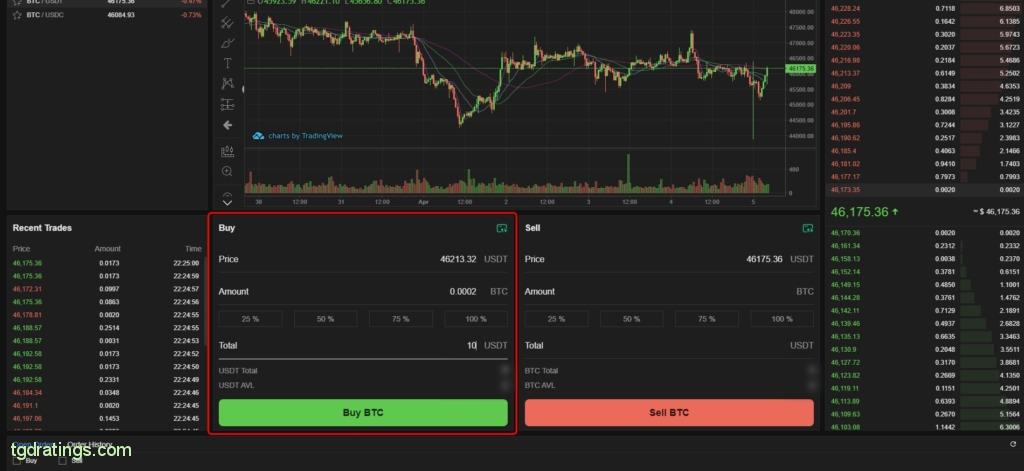Click recent trade price 46,172.31
The width and height of the screenshot is (1024, 471).
coord(27,289)
